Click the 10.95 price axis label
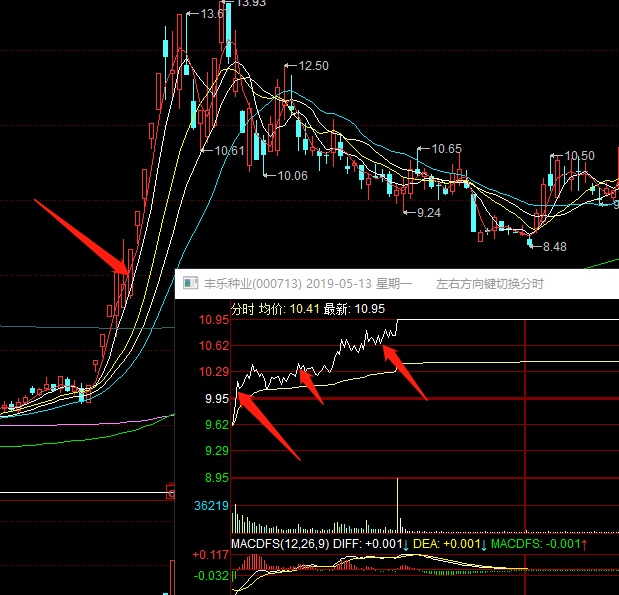The height and width of the screenshot is (595, 619). 214,319
